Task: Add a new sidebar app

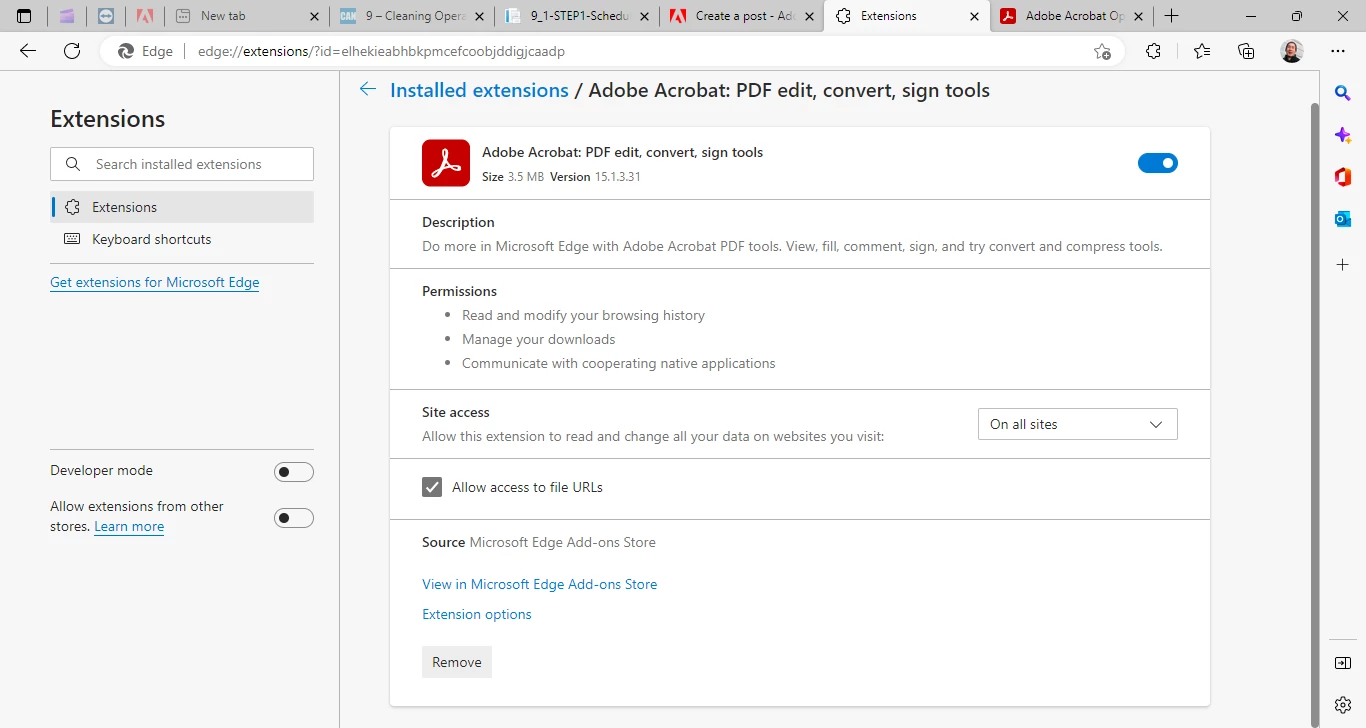Action: point(1343,264)
